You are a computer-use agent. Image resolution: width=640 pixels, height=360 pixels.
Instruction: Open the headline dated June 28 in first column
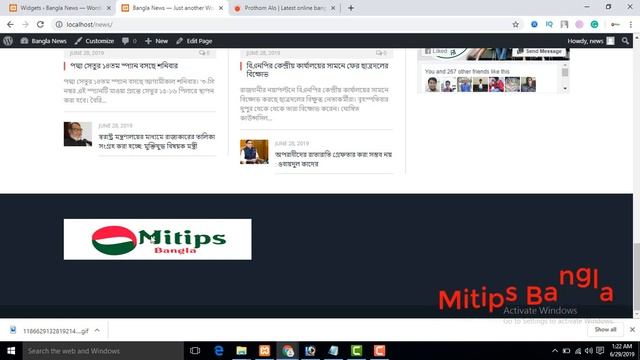[x=124, y=66]
